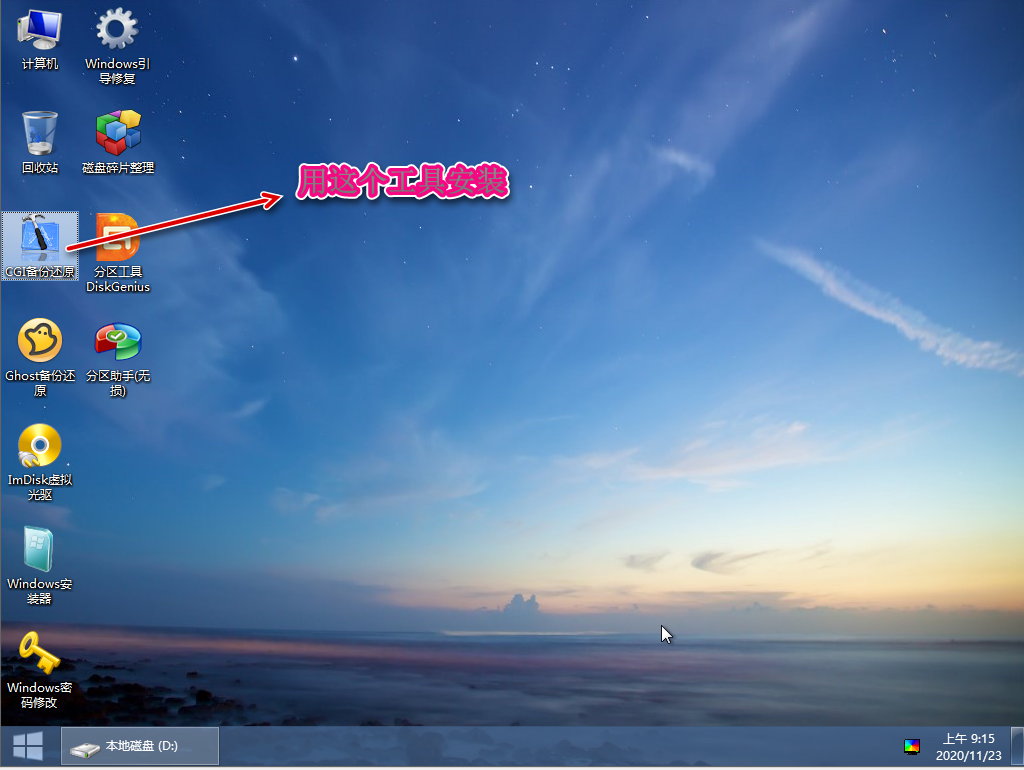Select the CGI备份还原 tool icon
1024x770 pixels.
[40, 239]
